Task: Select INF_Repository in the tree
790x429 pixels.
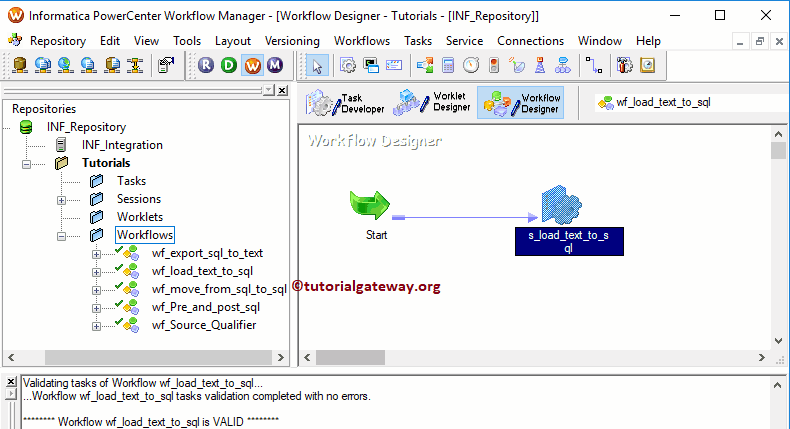Action: click(x=86, y=127)
